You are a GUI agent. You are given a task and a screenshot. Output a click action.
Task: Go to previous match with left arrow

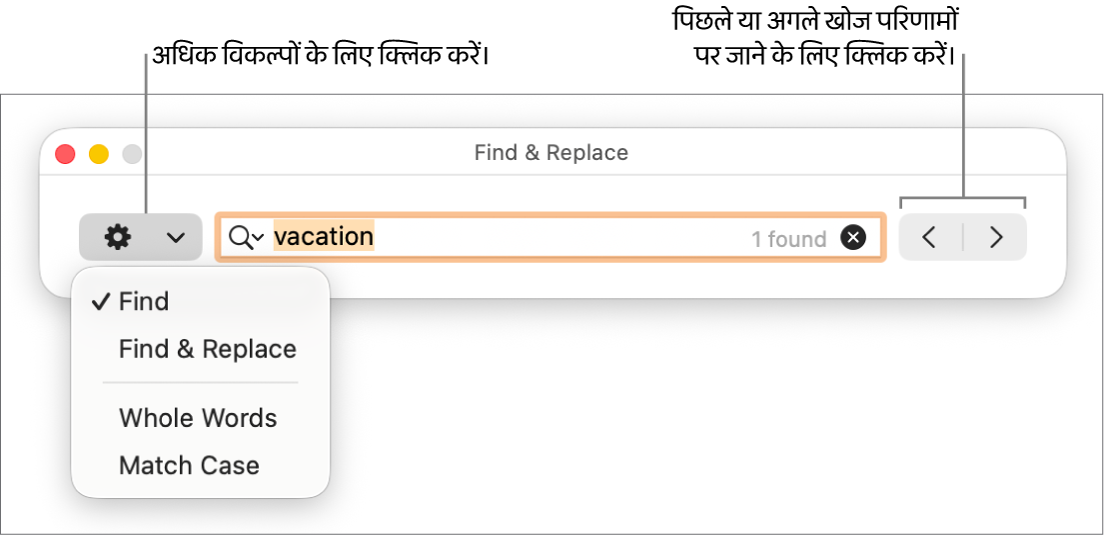click(929, 237)
